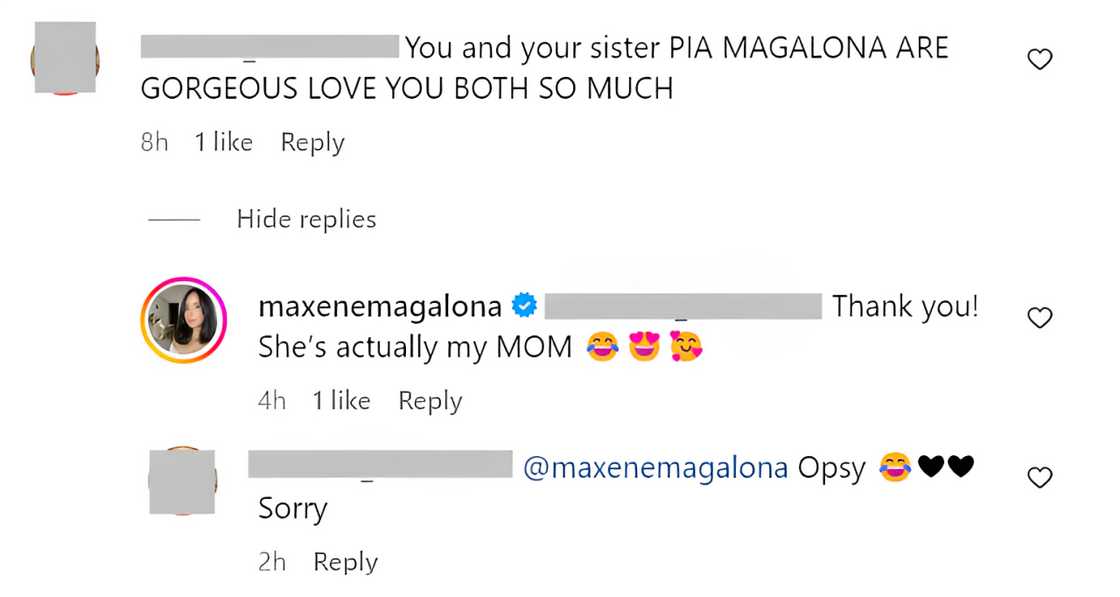Open maxenemagalona's profile picture
1120x597 pixels.
[183, 320]
